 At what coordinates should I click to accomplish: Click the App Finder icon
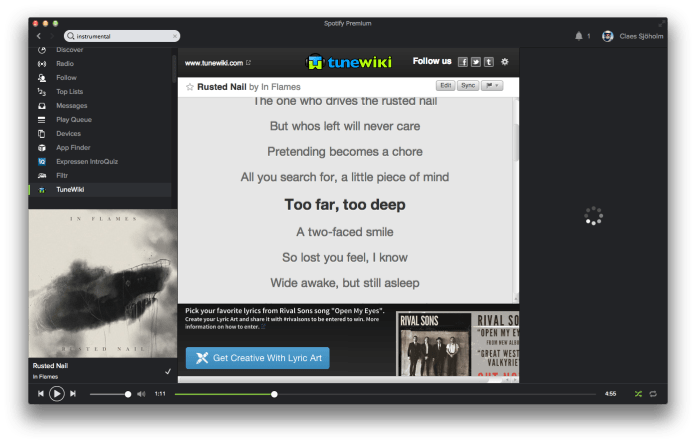pyautogui.click(x=42, y=147)
